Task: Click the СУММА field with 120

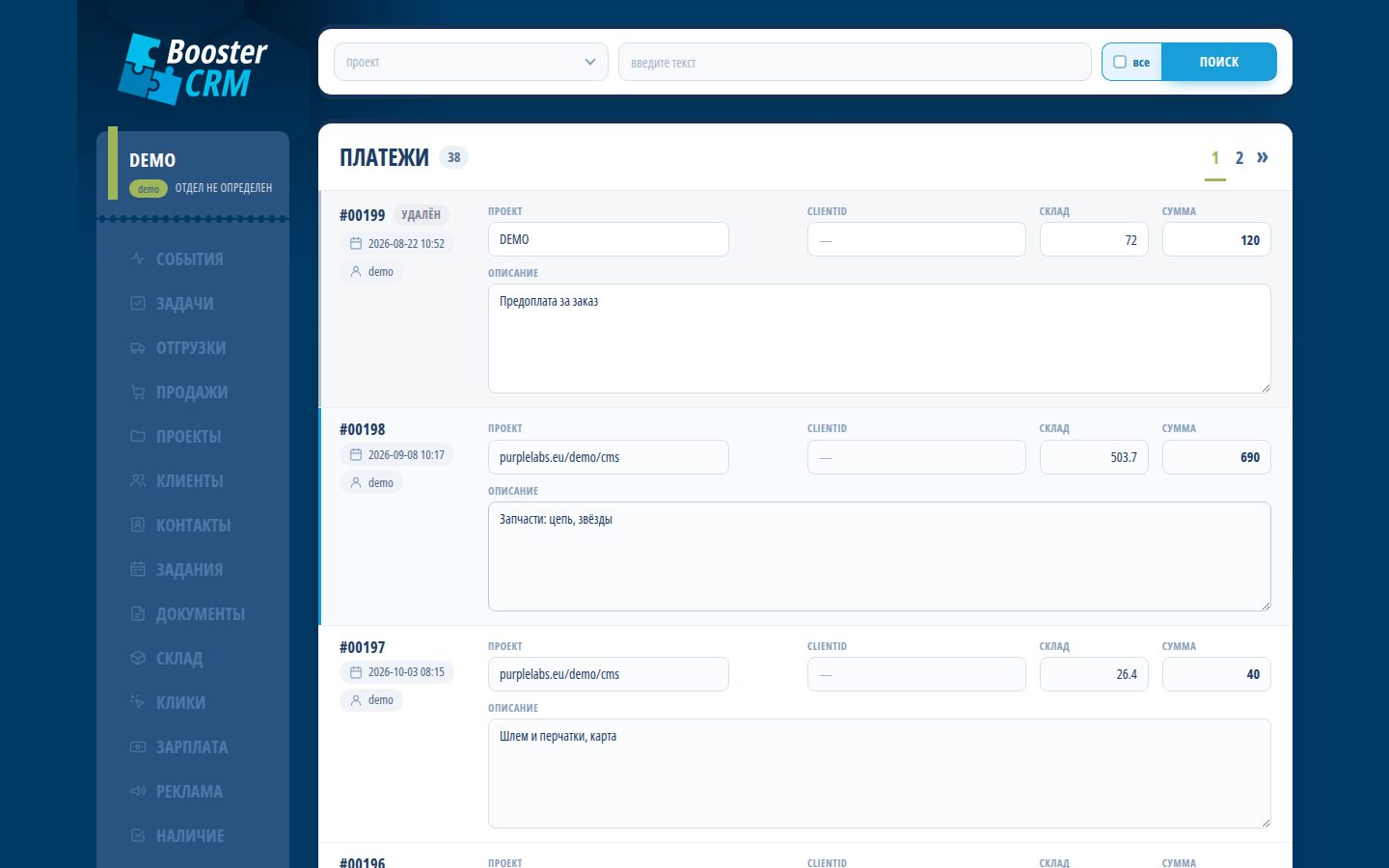Action: [1216, 239]
